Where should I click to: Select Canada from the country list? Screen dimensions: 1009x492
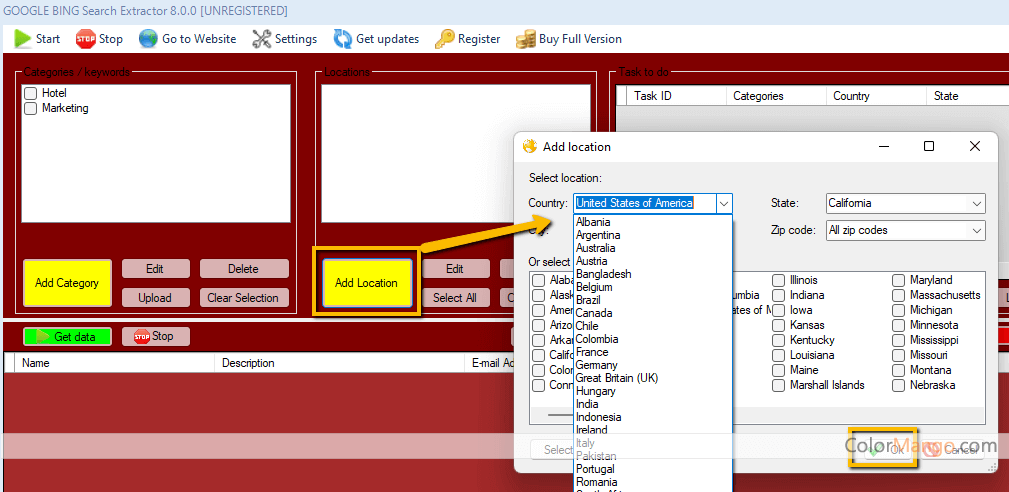pos(594,313)
